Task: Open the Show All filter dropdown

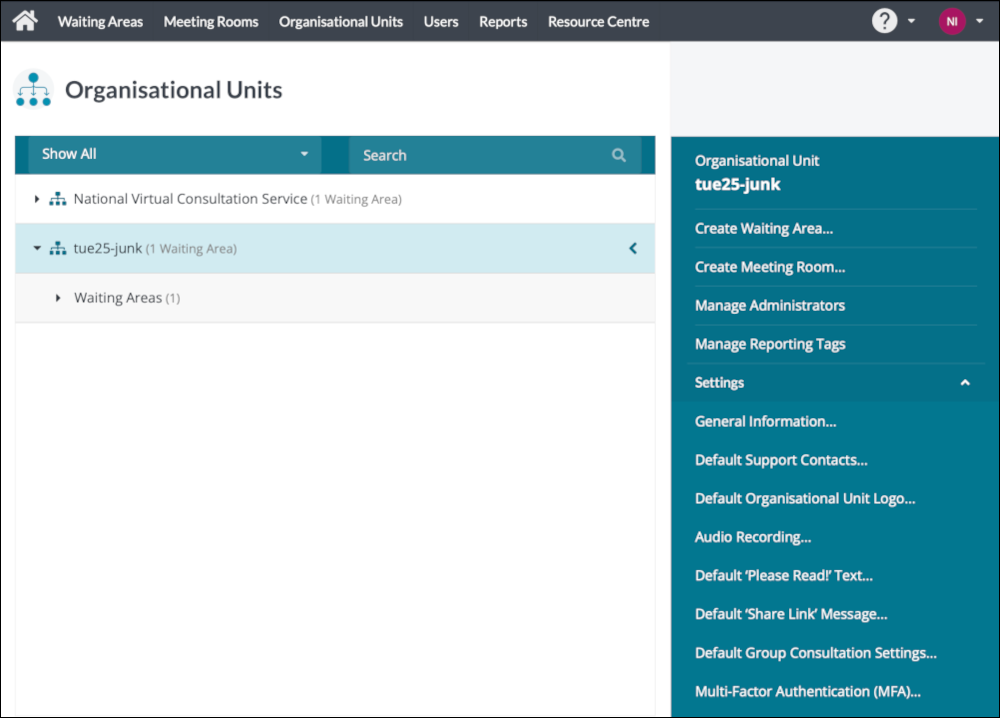Action: click(175, 154)
